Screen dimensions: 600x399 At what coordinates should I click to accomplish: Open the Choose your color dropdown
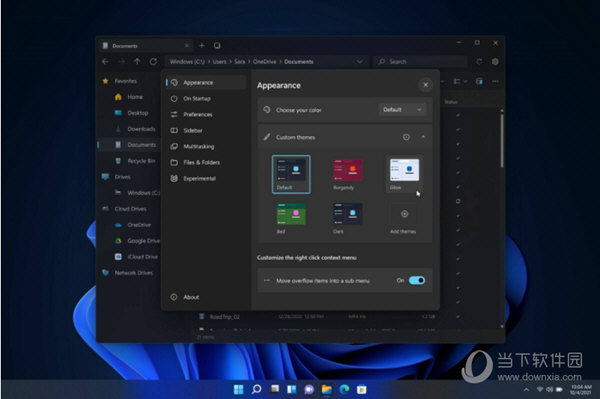pyautogui.click(x=402, y=110)
